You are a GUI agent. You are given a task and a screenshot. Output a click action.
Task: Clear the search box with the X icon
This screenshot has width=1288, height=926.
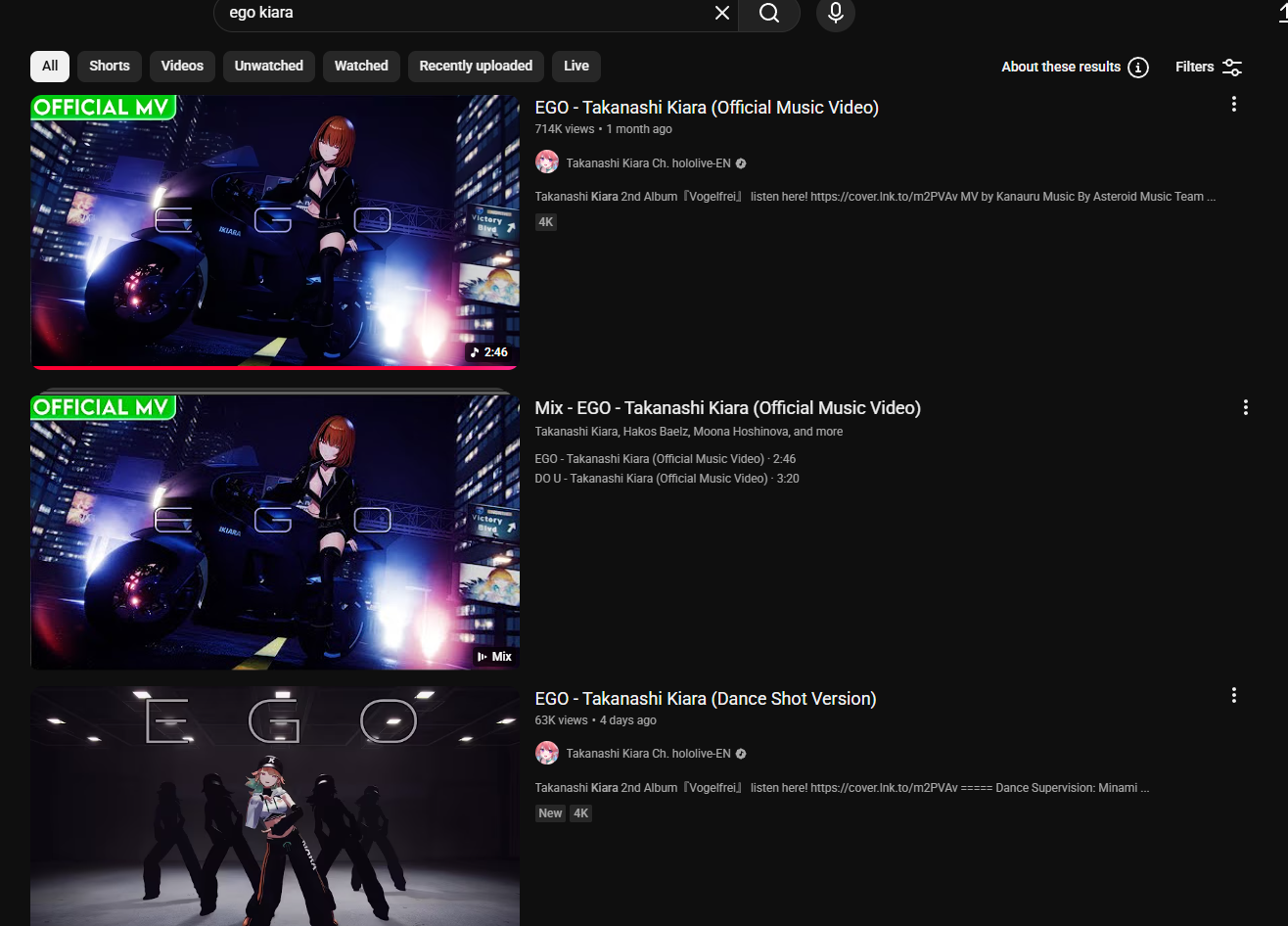tap(722, 13)
